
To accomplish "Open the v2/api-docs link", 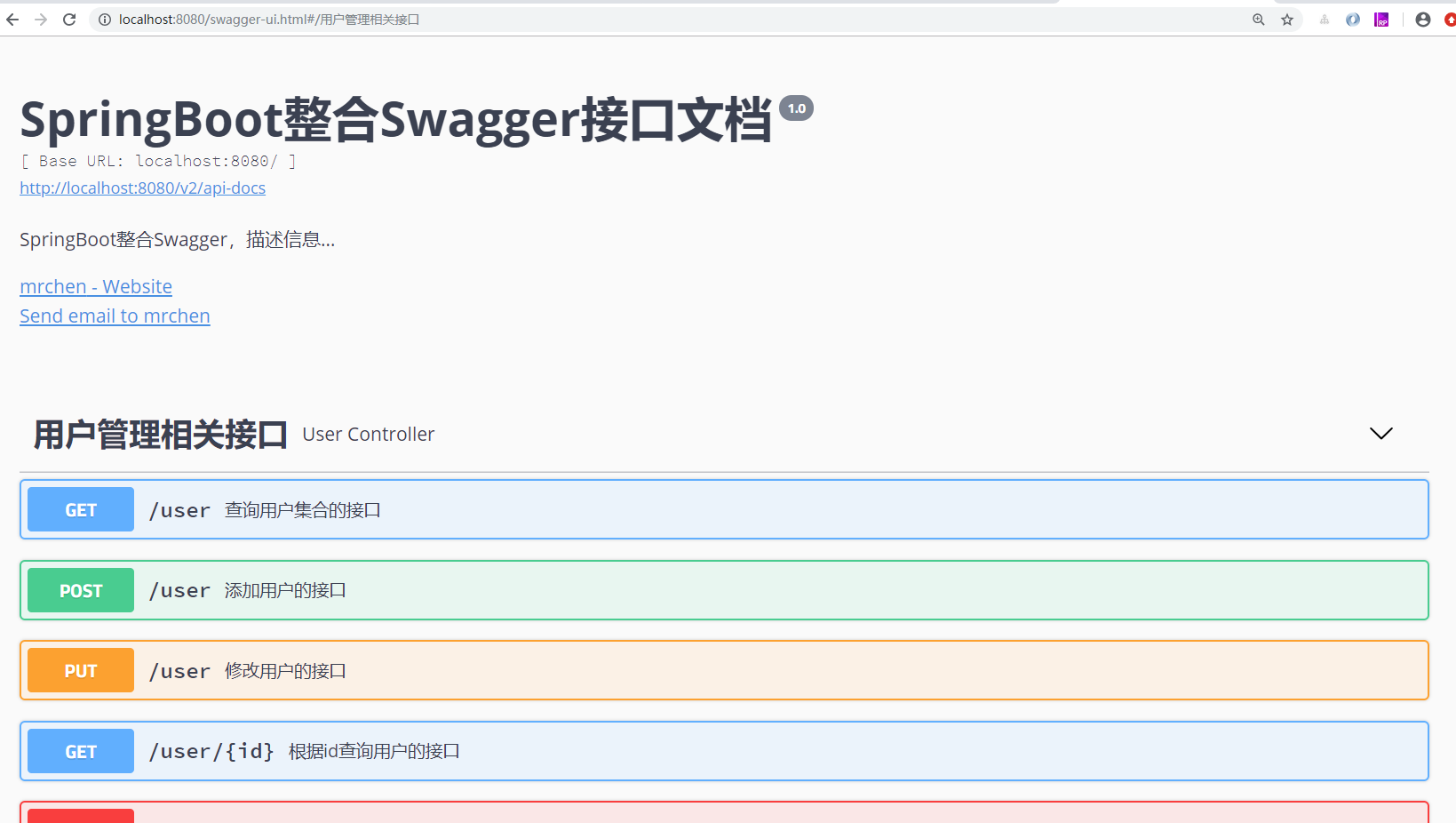I will click(142, 188).
